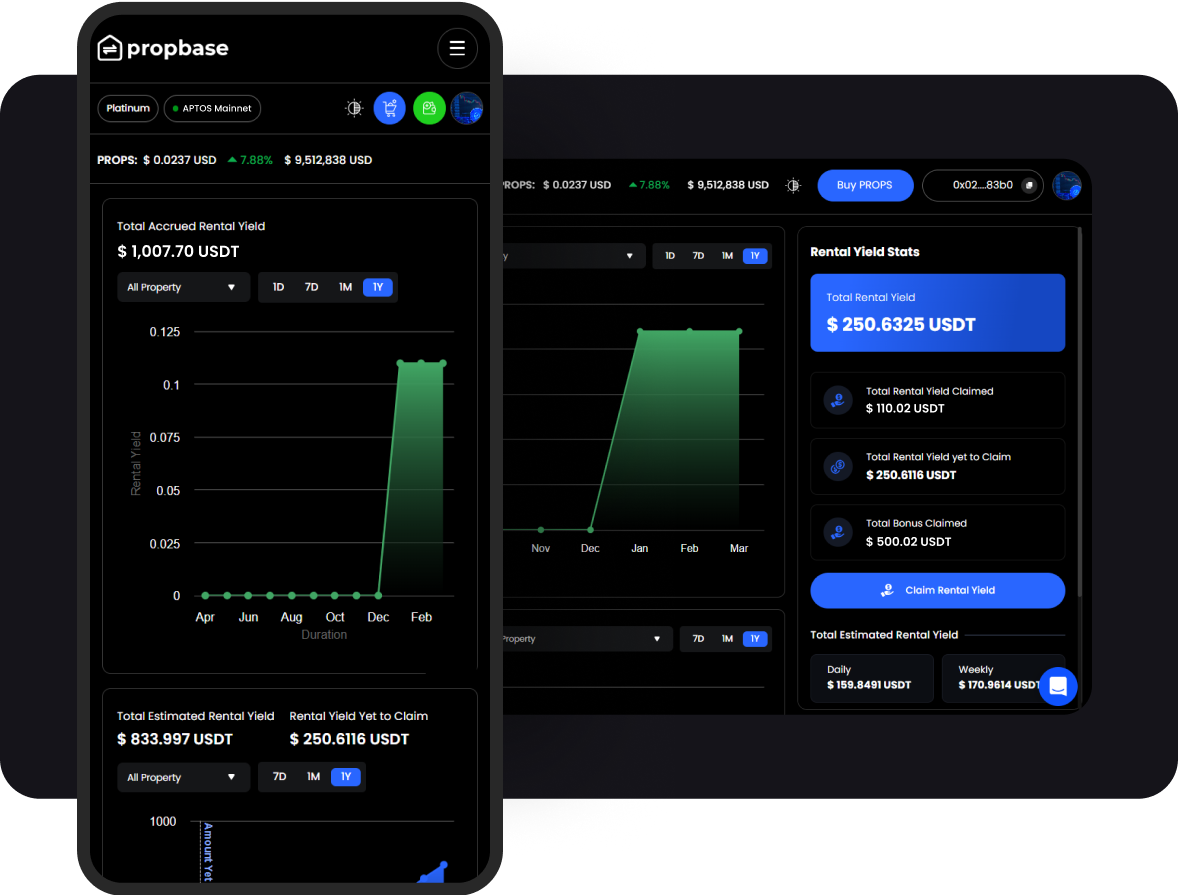This screenshot has height=895, width=1178.
Task: Click the Buy PROPS button
Action: tap(865, 185)
